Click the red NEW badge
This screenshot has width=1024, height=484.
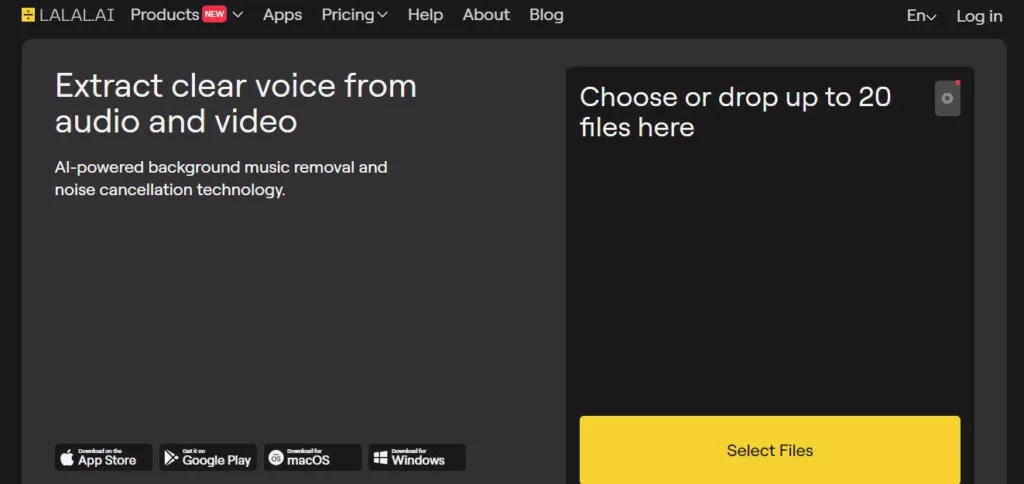tap(214, 14)
